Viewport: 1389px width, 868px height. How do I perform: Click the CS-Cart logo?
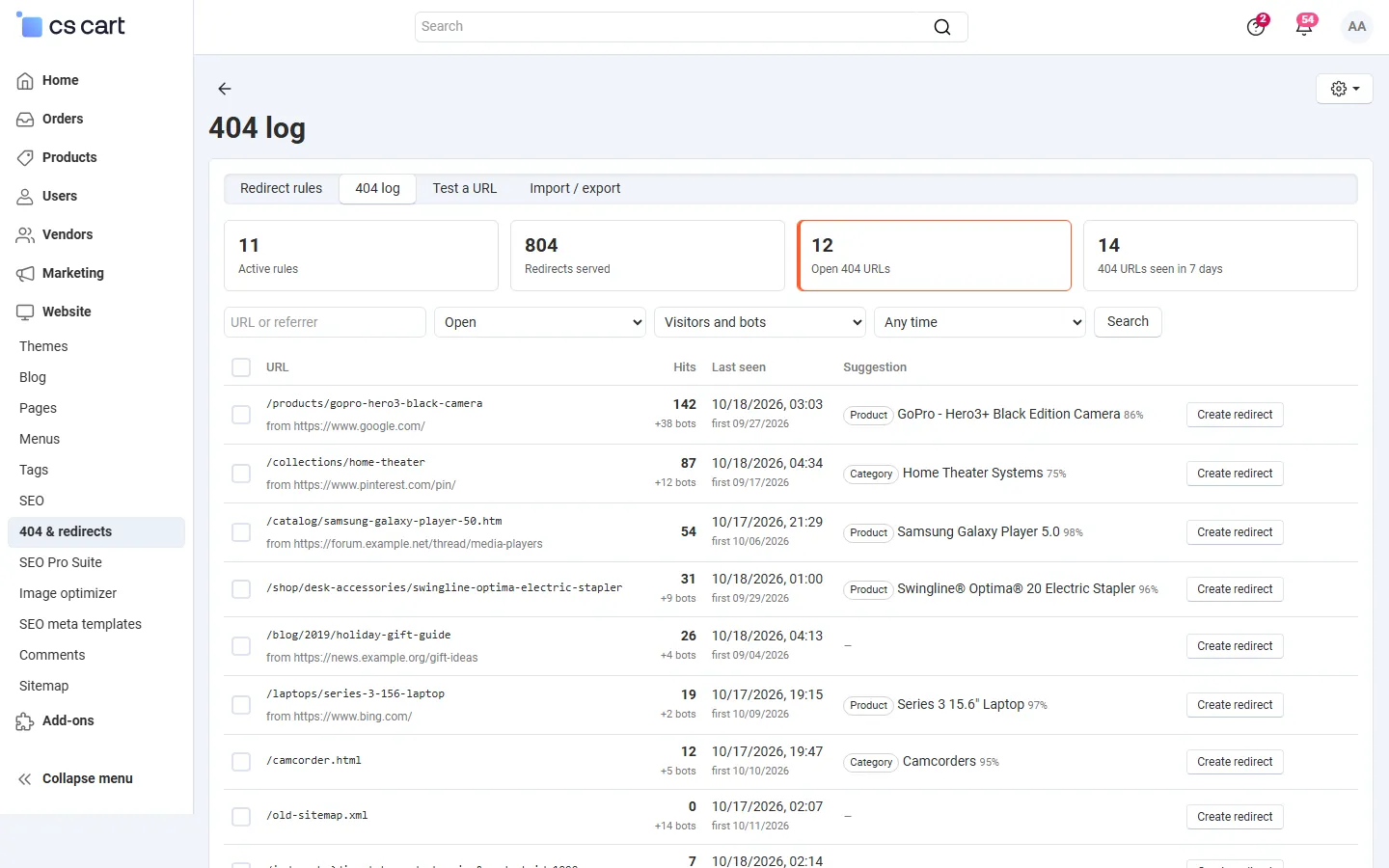tap(70, 26)
